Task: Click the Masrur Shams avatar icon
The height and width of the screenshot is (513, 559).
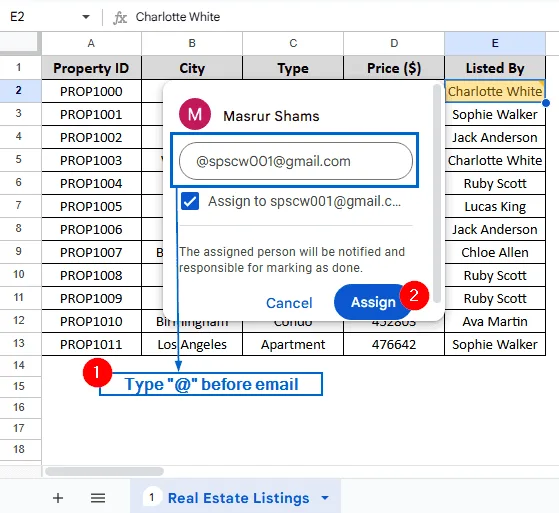Action: click(x=195, y=114)
